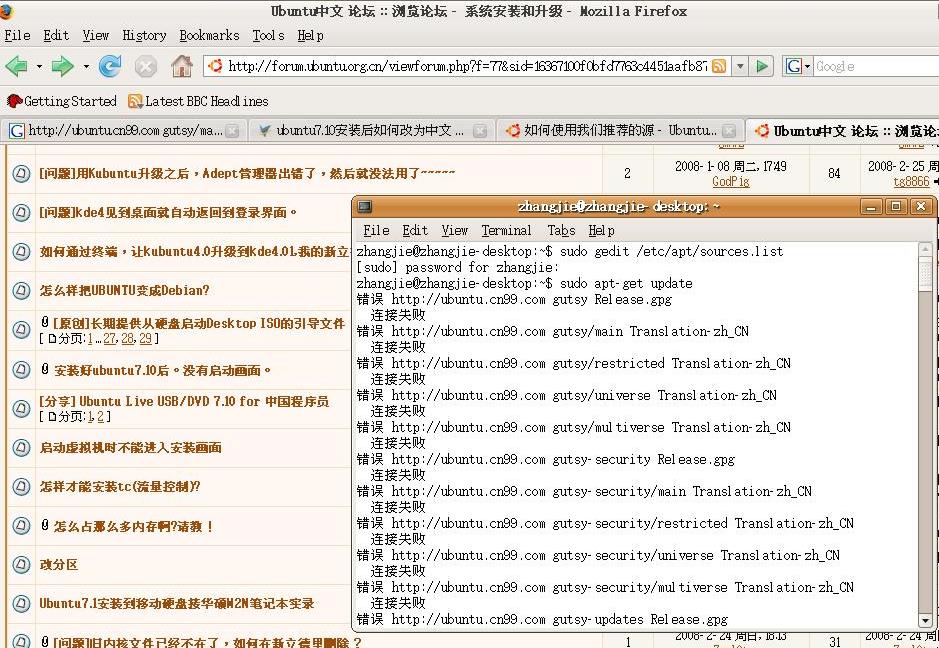Click topic icon beside the Desktop ISO thread

click(21, 330)
